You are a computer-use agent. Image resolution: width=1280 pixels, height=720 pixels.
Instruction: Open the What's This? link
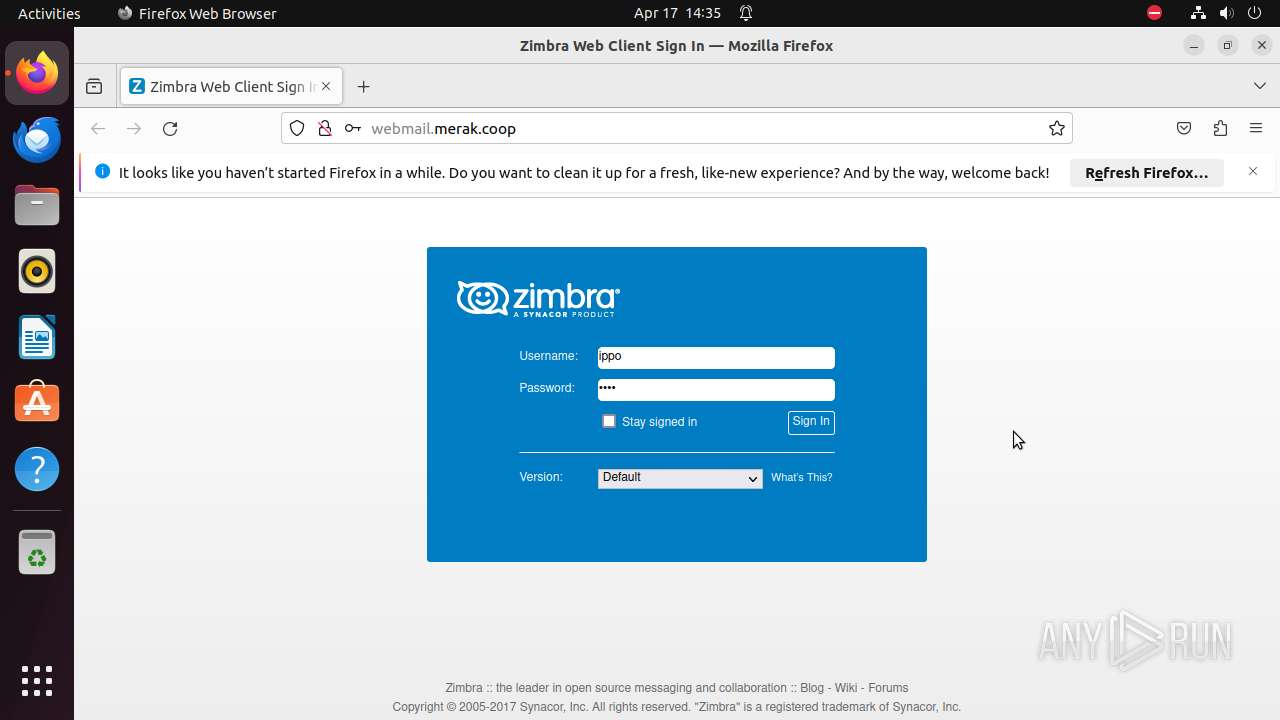802,478
